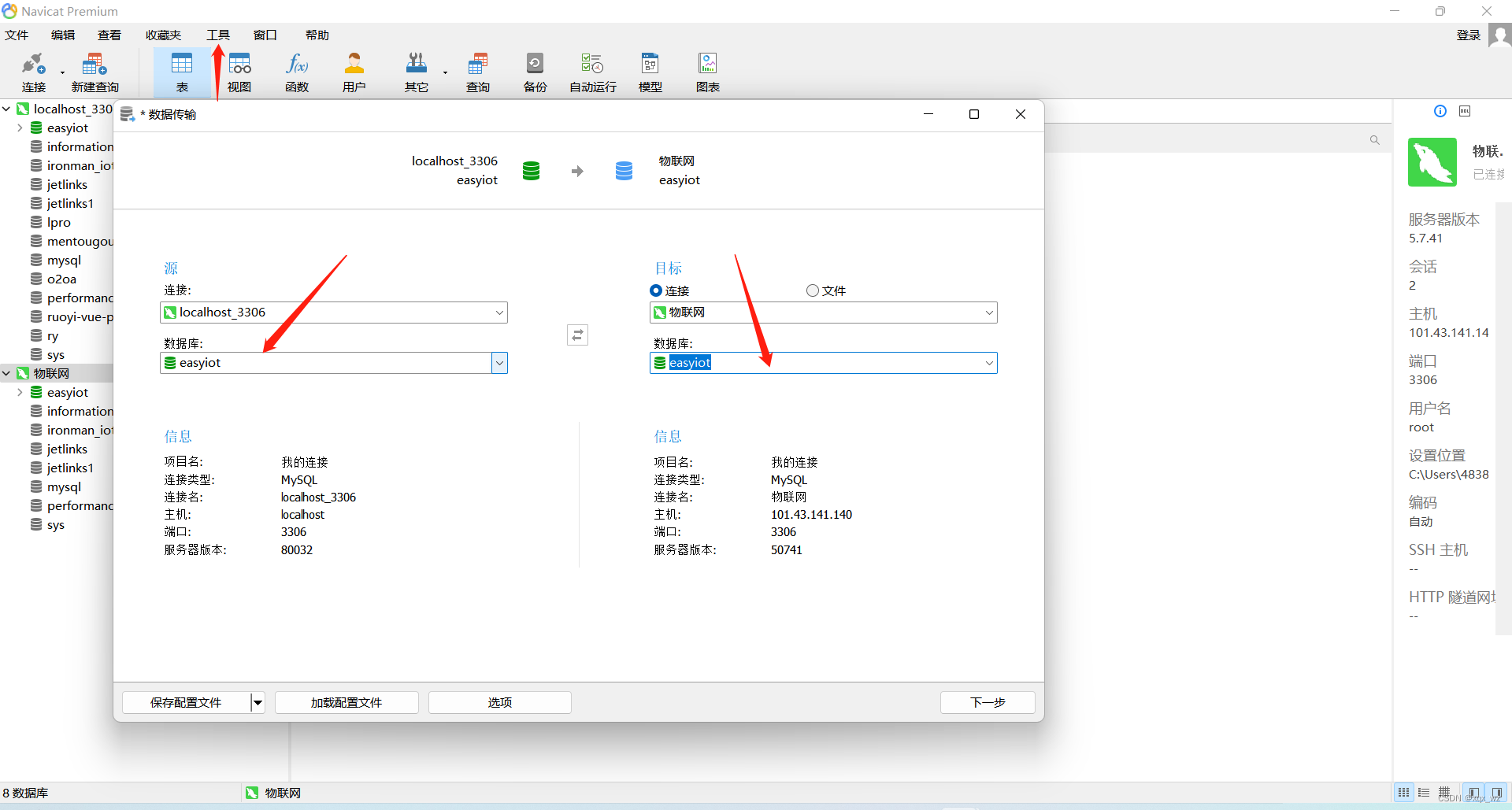Switch to list view in status bar

pyautogui.click(x=1424, y=793)
